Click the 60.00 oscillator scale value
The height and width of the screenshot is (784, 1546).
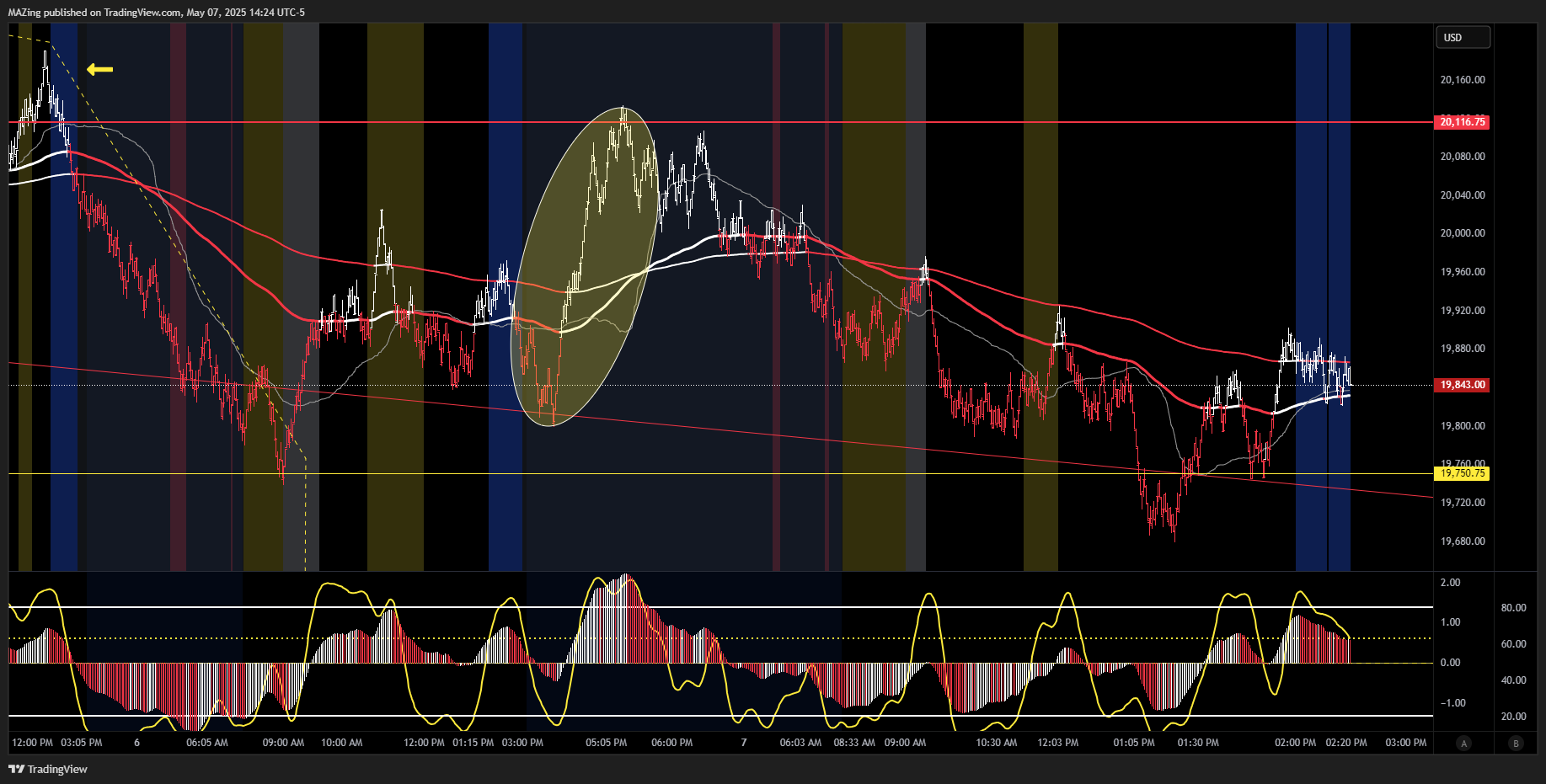click(1514, 644)
